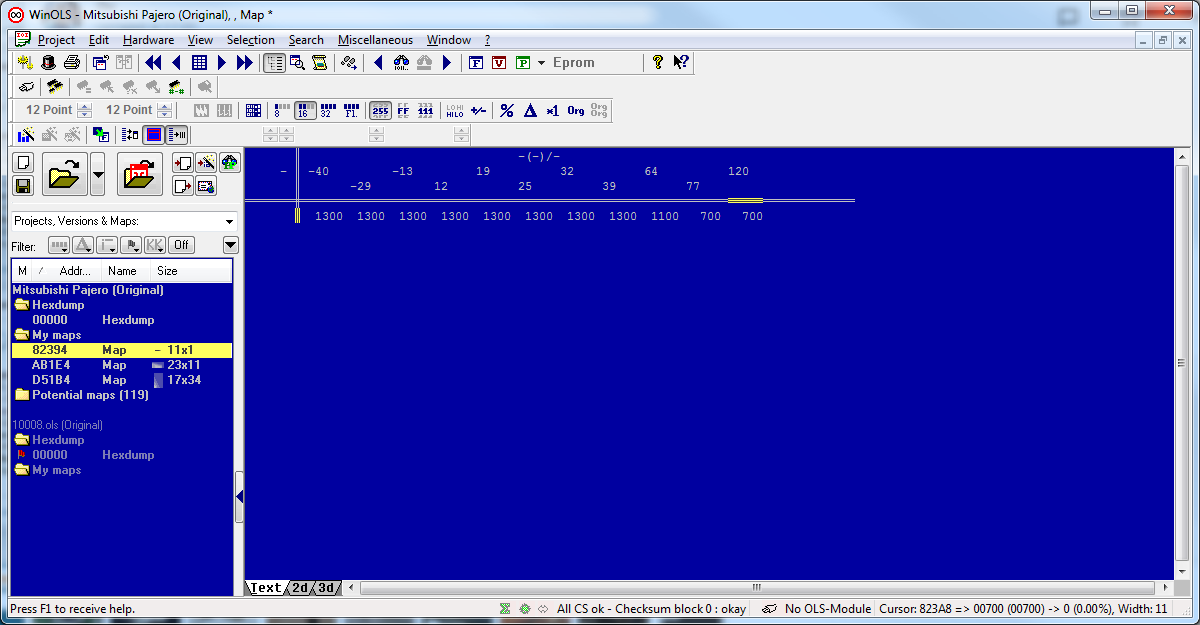Toggle 16-bit data width mode
The height and width of the screenshot is (625, 1200).
304,111
